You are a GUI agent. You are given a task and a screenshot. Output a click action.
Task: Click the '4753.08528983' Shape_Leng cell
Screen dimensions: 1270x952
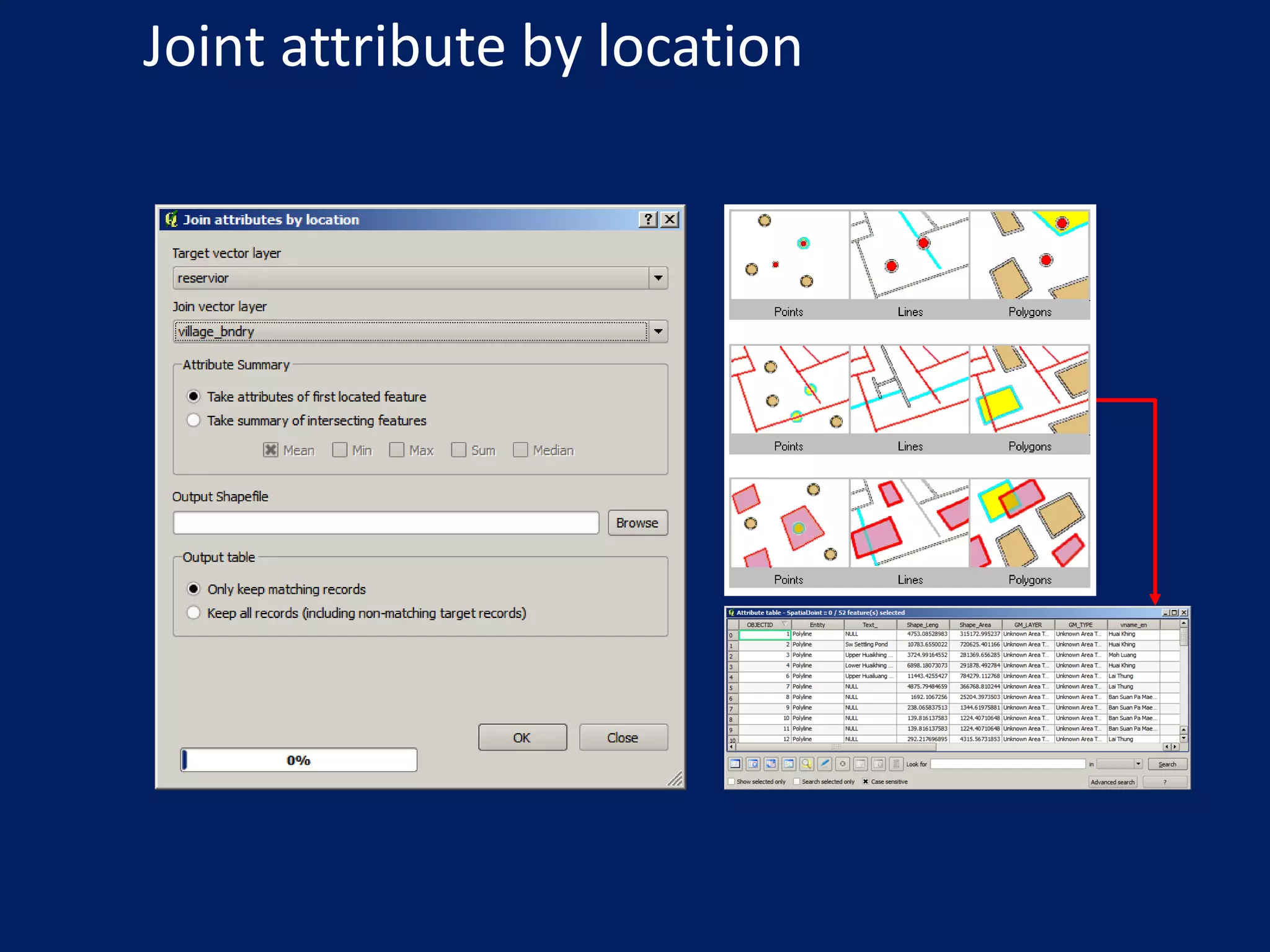pyautogui.click(x=923, y=634)
